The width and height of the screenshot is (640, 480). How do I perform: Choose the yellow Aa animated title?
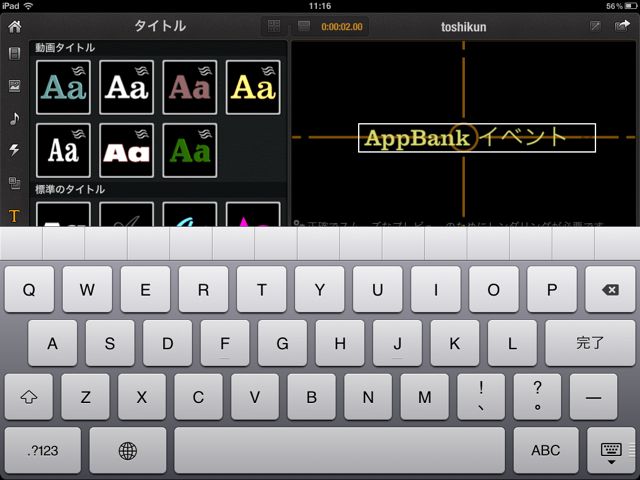pyautogui.click(x=253, y=87)
